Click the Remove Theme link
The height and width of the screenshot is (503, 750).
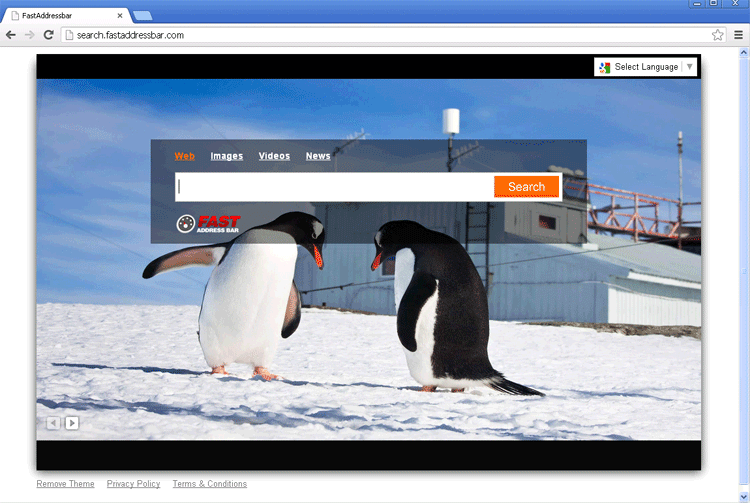click(65, 484)
